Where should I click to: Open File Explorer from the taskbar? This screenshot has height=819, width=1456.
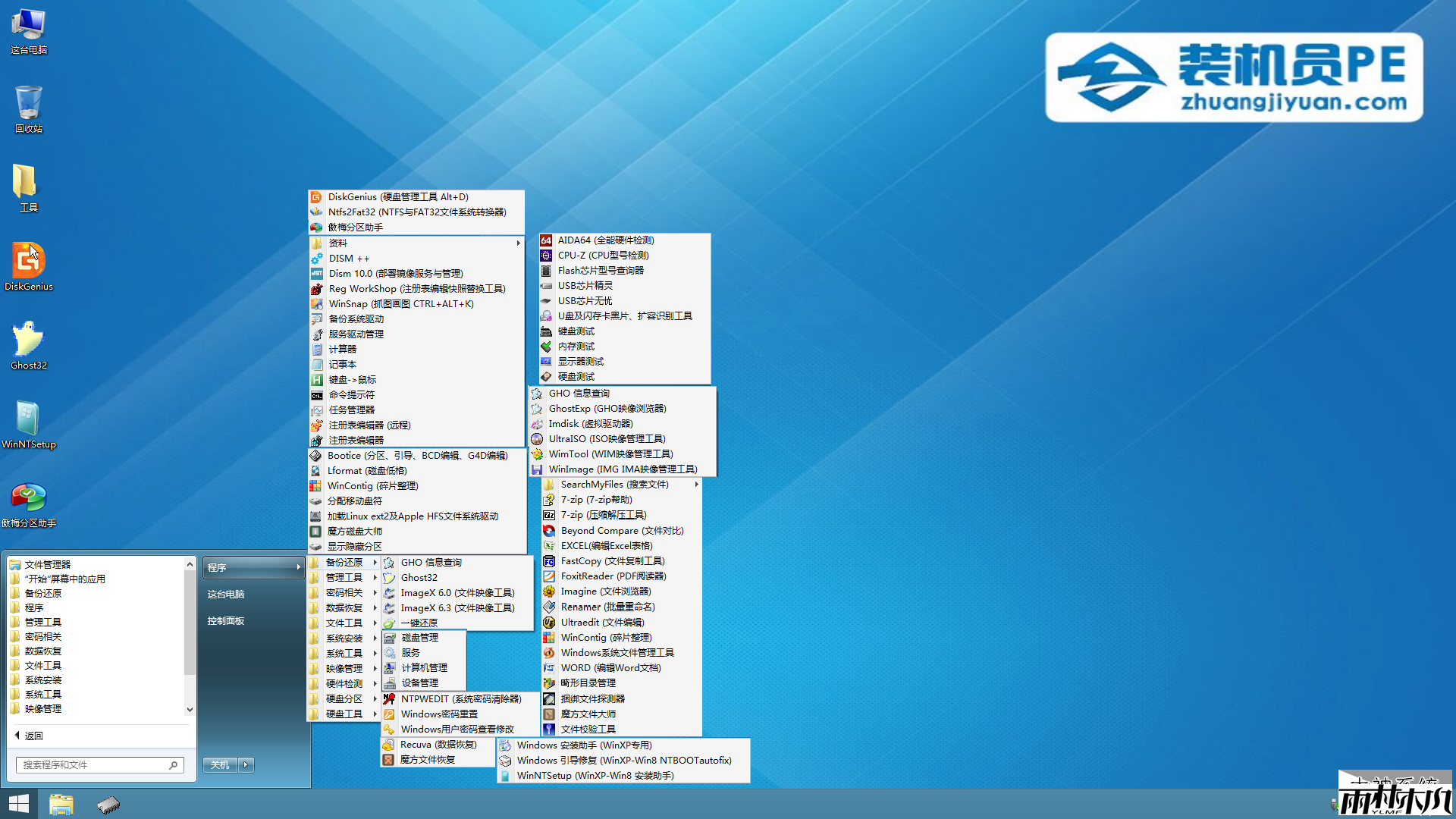[61, 804]
